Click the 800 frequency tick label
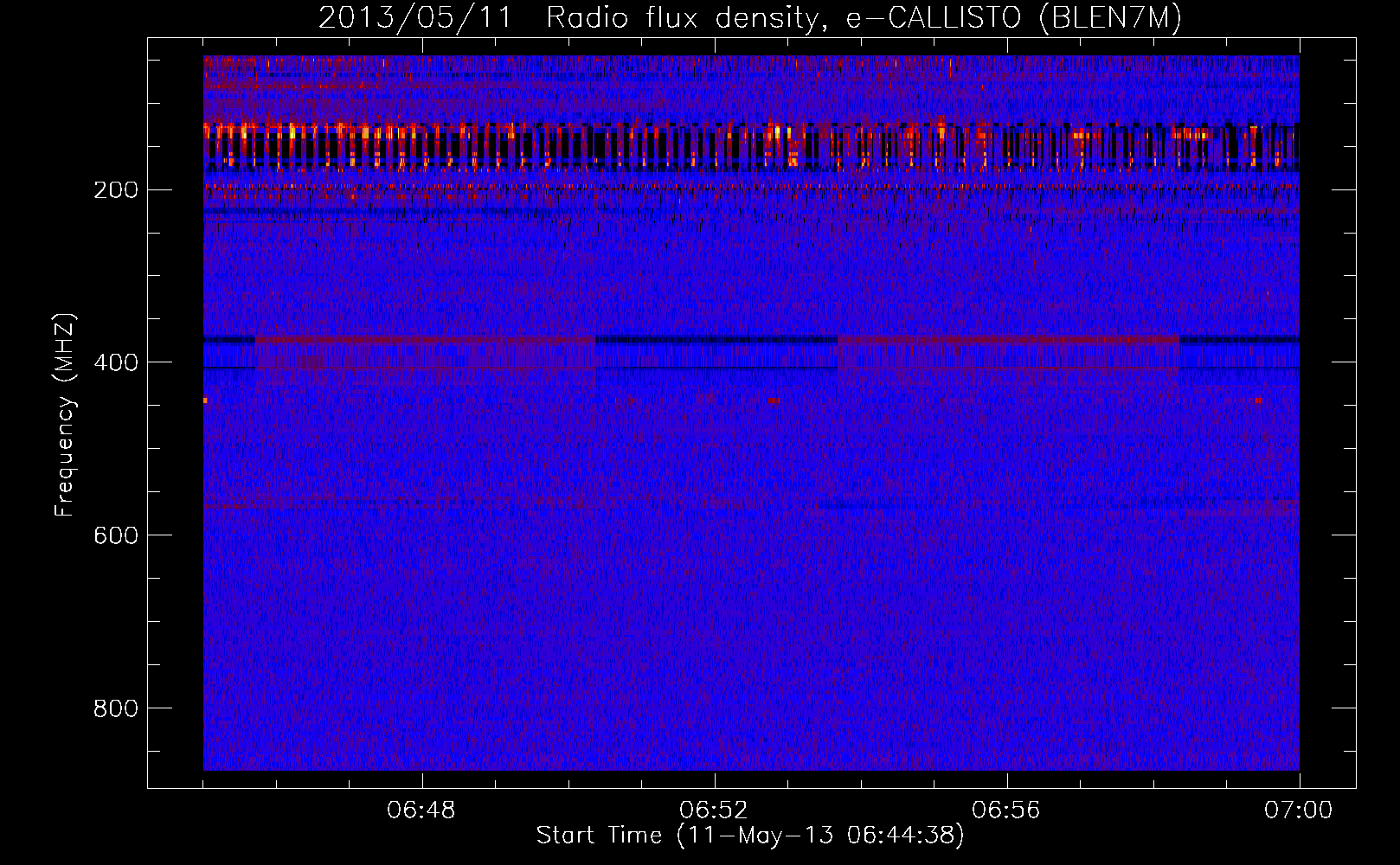This screenshot has width=1400, height=865. pos(116,708)
